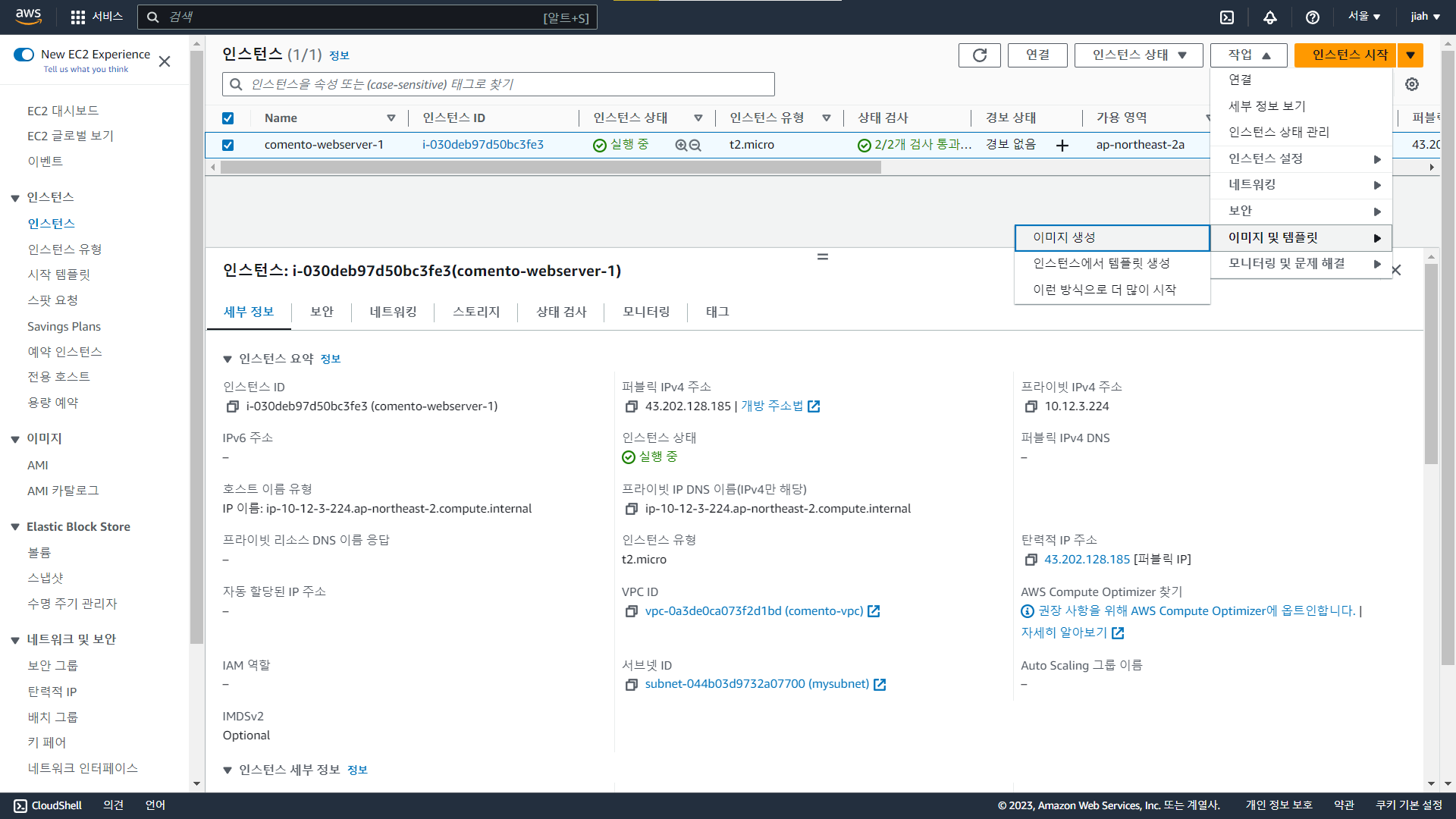
Task: Select 이미지 생성 from submenu
Action: [x=1112, y=237]
